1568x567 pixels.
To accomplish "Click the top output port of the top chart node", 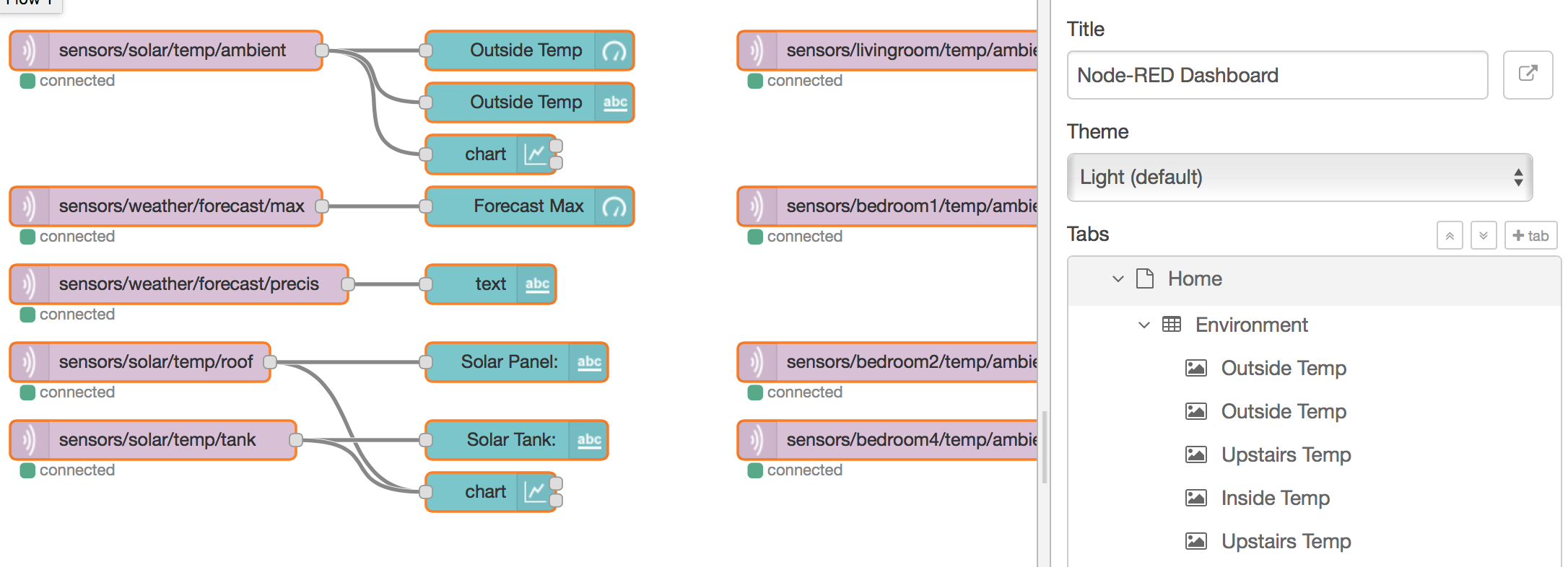I will [556, 146].
